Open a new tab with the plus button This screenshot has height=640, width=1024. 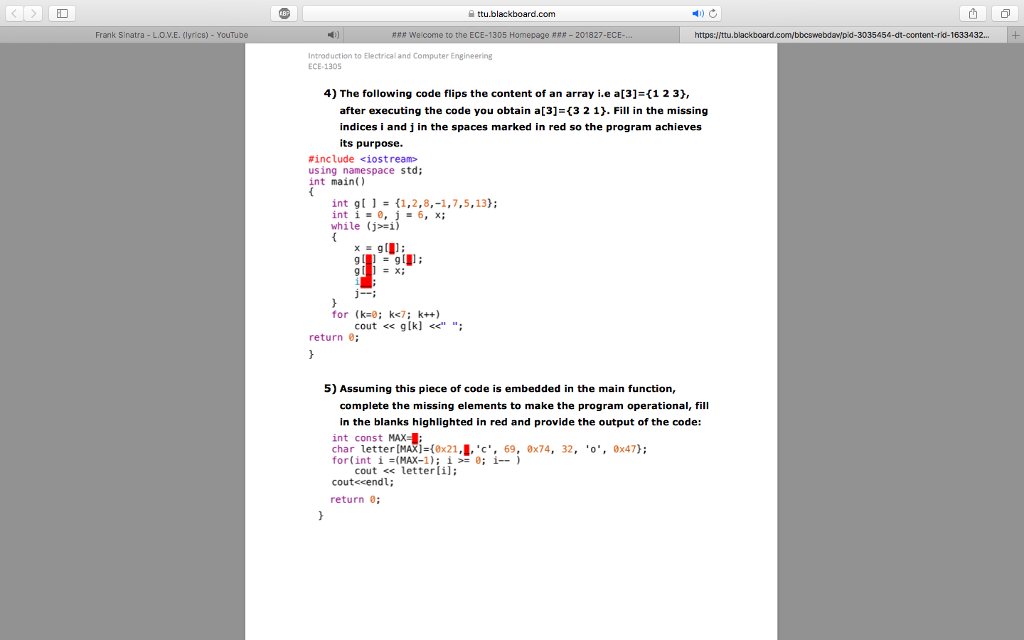pos(1016,35)
